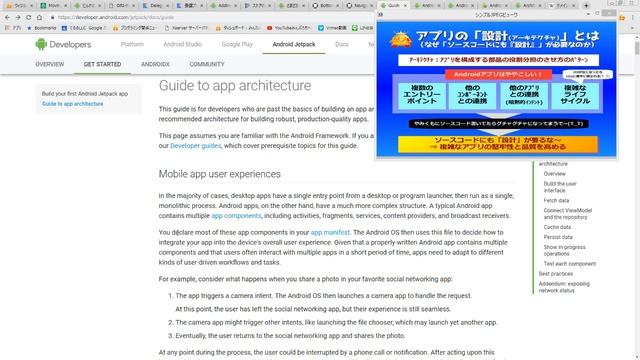Click the Mobile app user experiences heading
The image size is (640, 360).
point(220,174)
